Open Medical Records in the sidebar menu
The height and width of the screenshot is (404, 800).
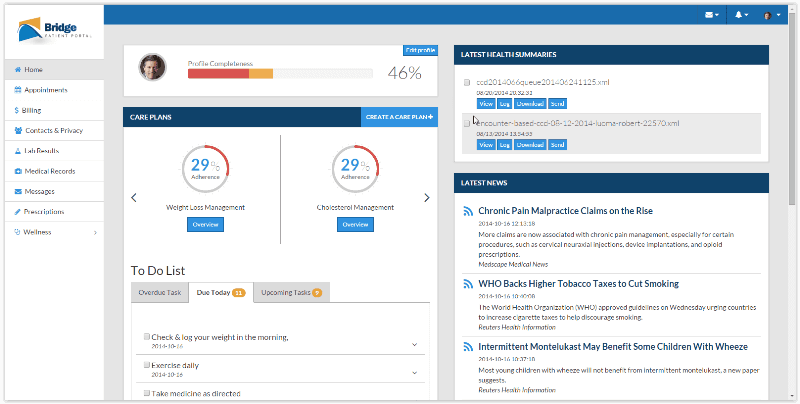(54, 171)
